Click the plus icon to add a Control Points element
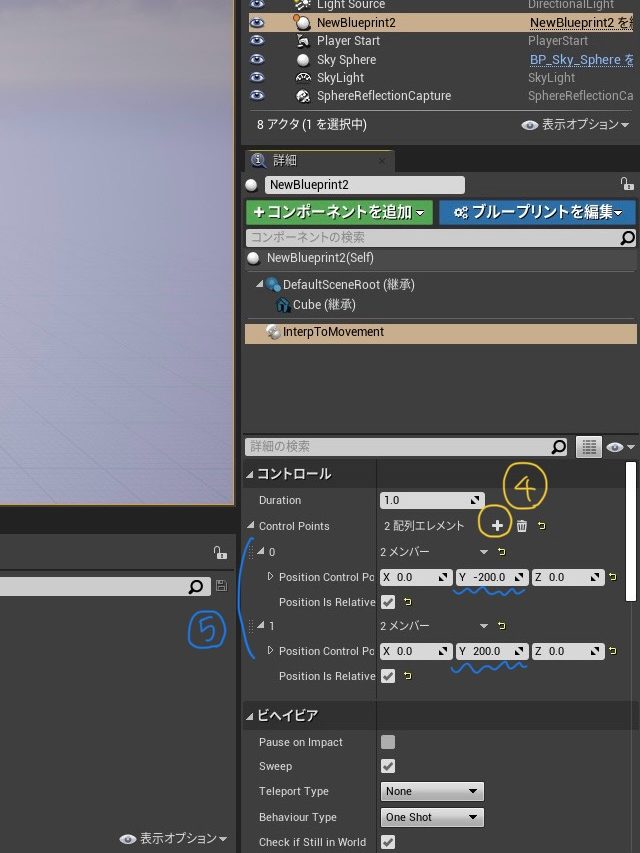Image resolution: width=640 pixels, height=853 pixels. (x=497, y=526)
